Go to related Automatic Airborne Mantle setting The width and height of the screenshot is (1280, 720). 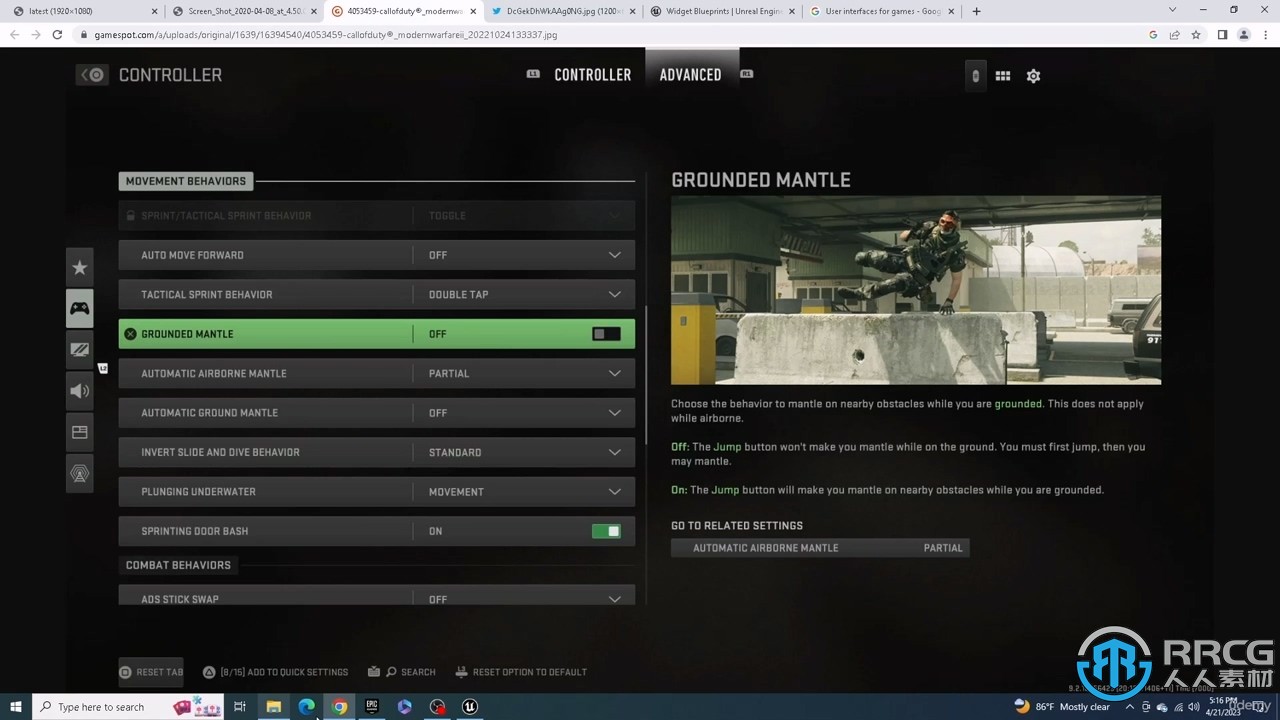[820, 548]
